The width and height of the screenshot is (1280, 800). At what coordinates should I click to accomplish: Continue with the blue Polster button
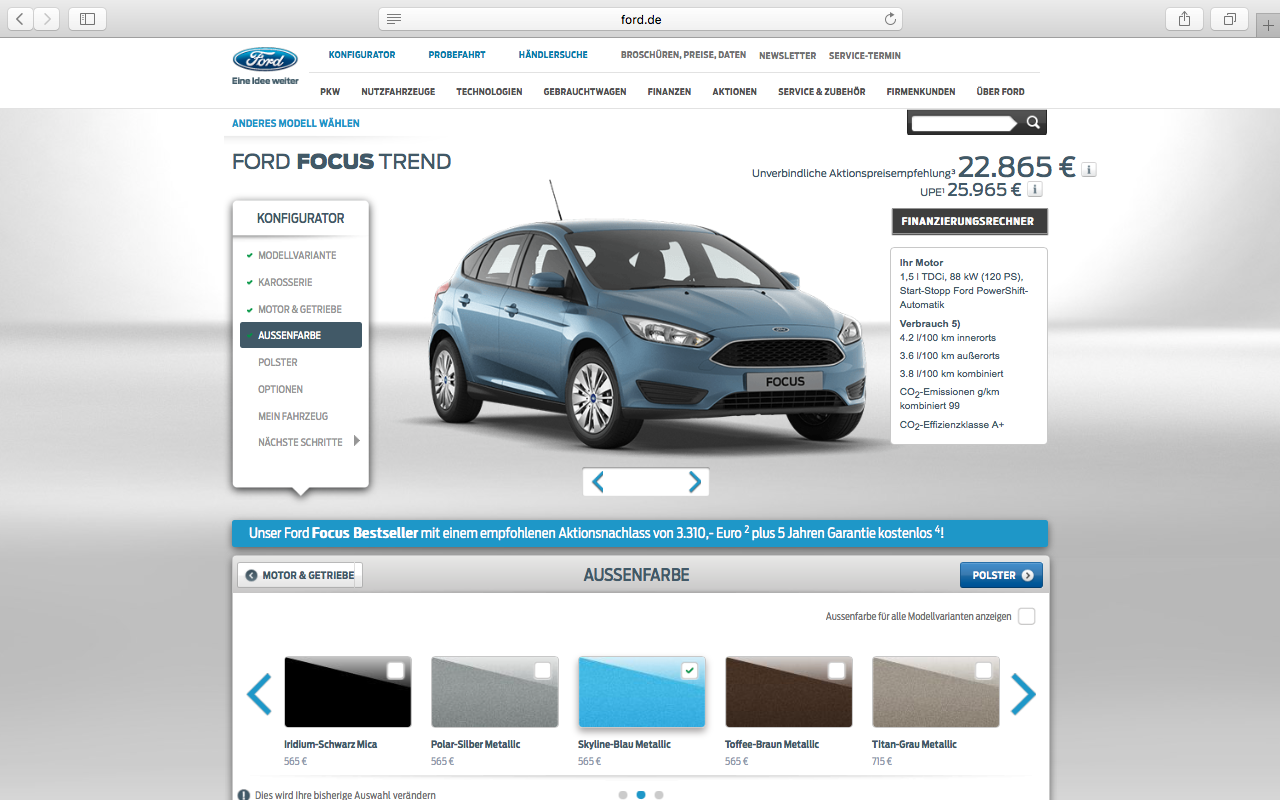[x=1001, y=575]
